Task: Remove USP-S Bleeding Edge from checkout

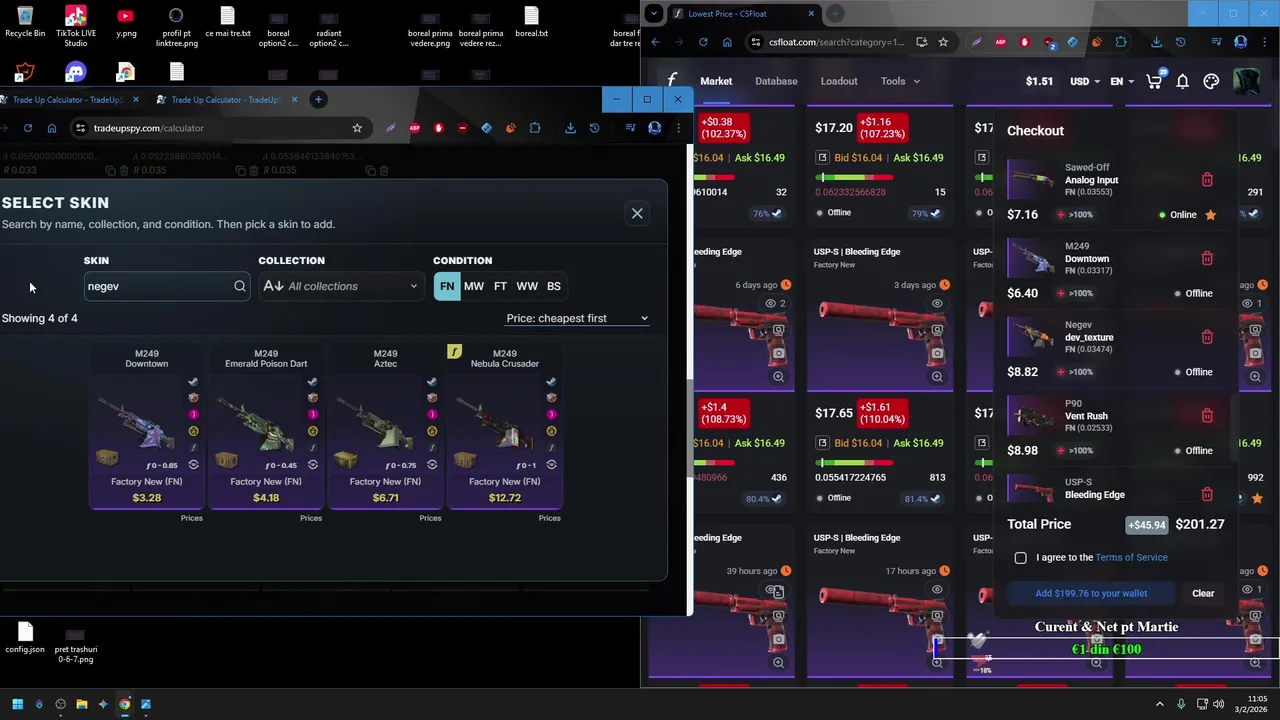Action: click(x=1207, y=494)
